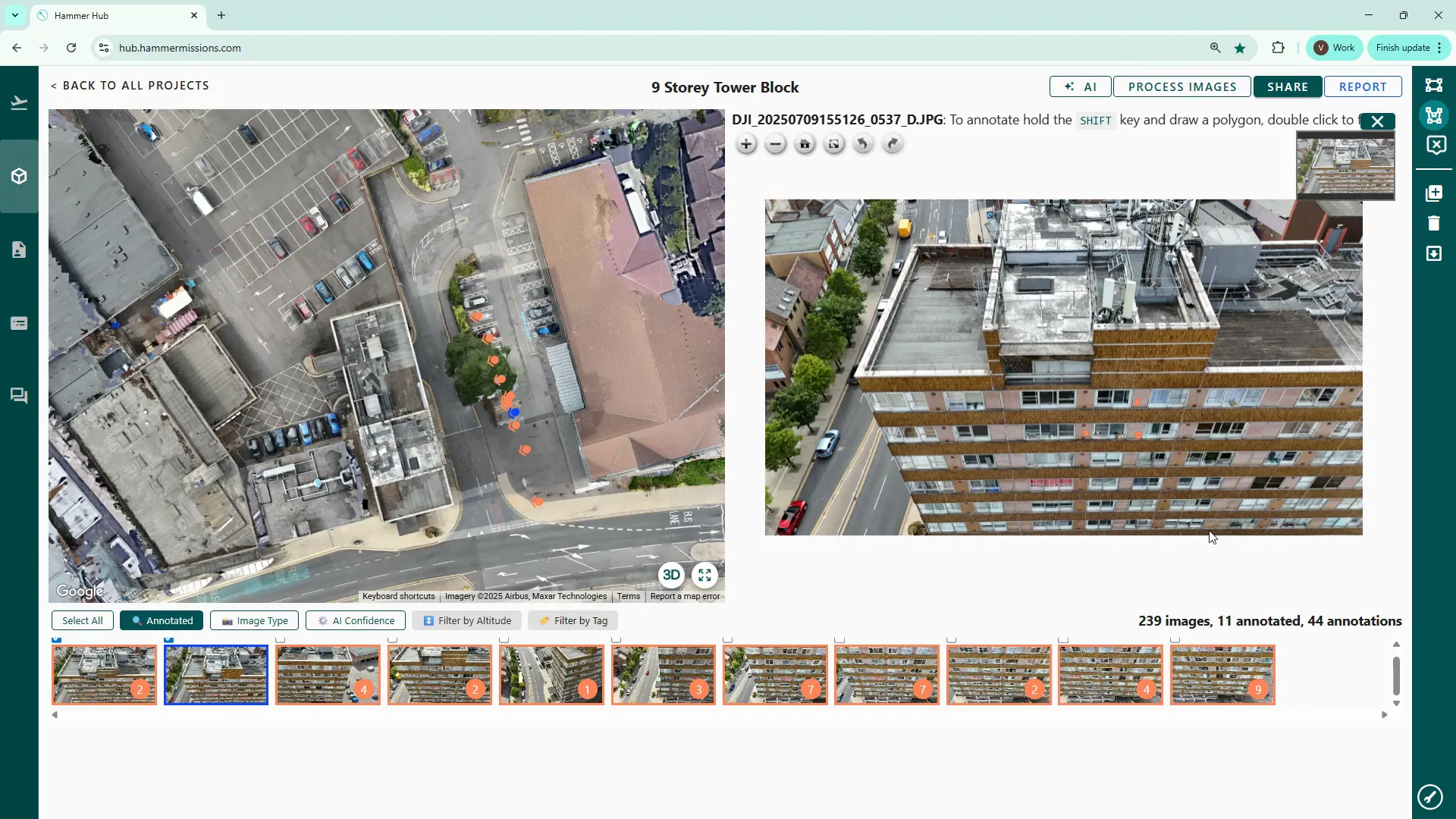Click the delete trash icon in right sidebar
The width and height of the screenshot is (1456, 819).
tap(1433, 223)
